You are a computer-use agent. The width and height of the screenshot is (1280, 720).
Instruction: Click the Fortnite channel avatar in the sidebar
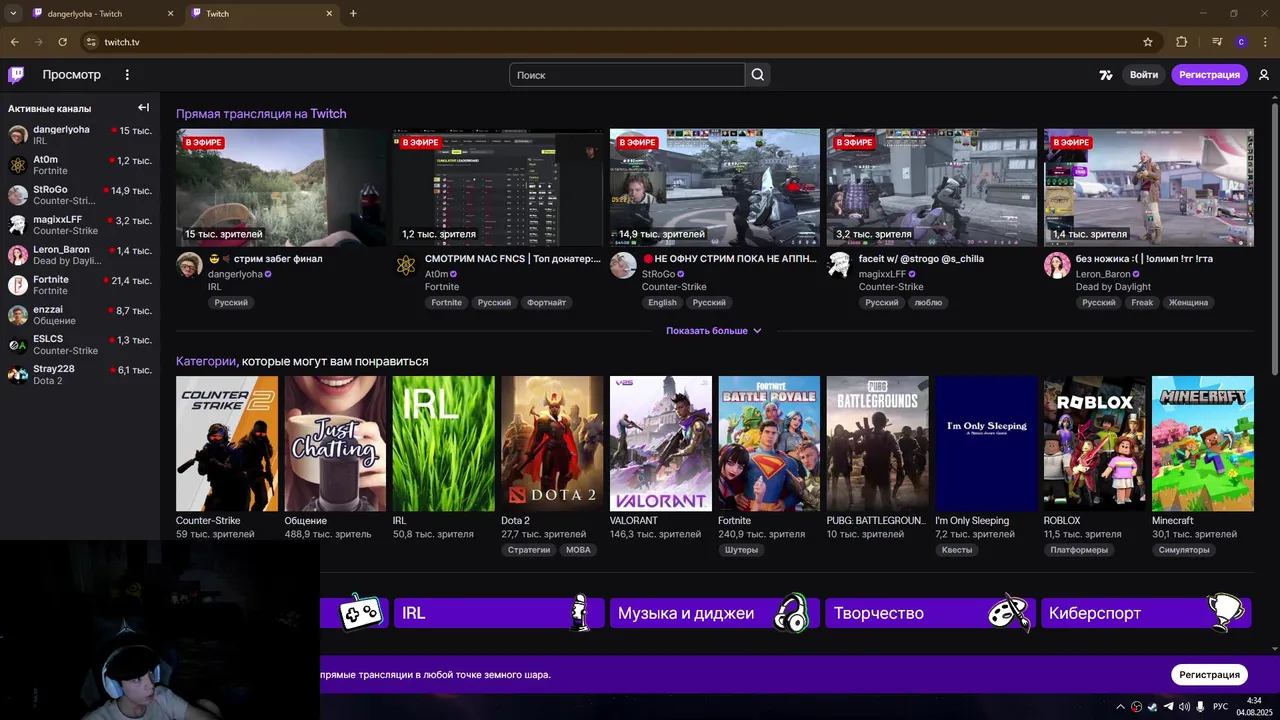18,285
